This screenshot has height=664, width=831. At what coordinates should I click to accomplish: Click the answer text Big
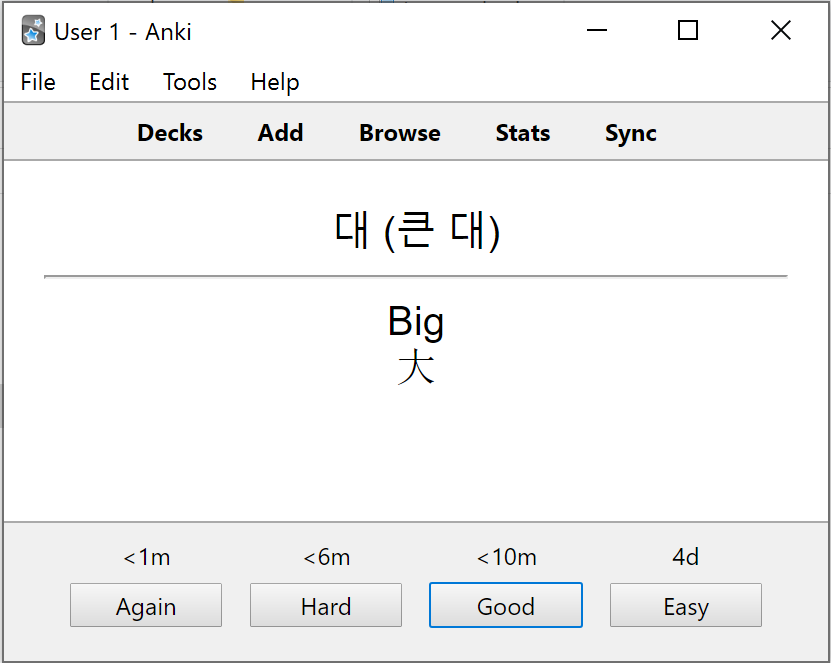click(x=416, y=321)
